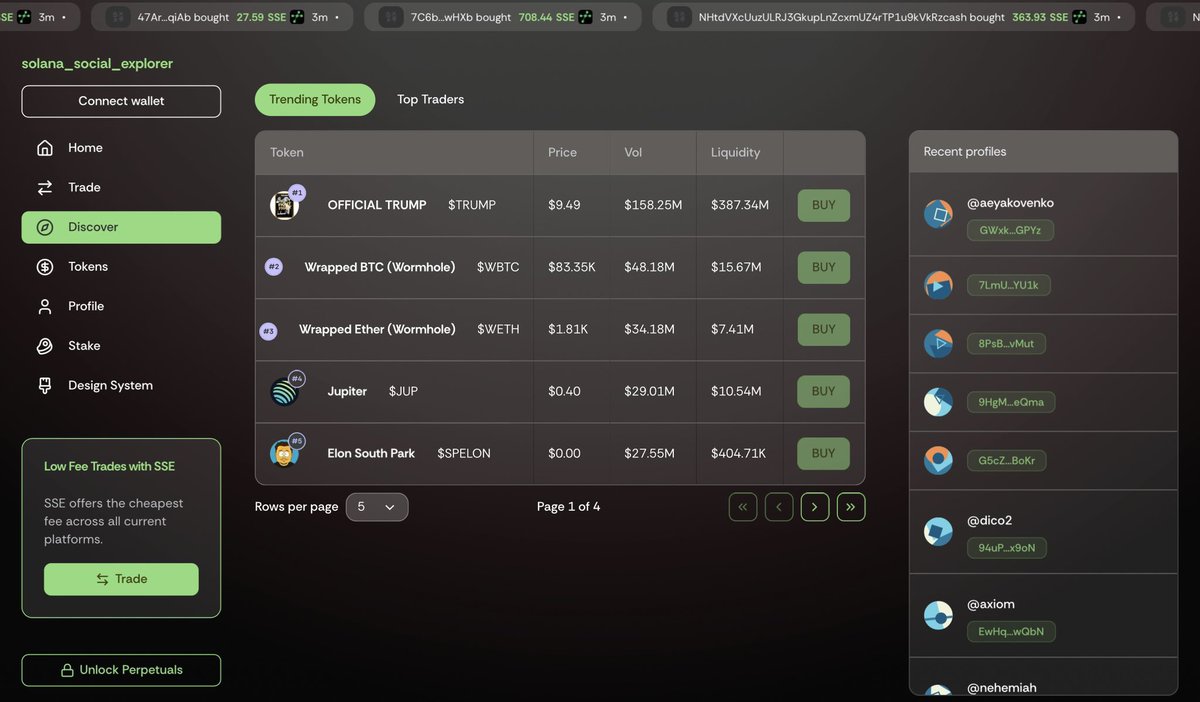Click the Elon South Park token logo

click(x=284, y=453)
